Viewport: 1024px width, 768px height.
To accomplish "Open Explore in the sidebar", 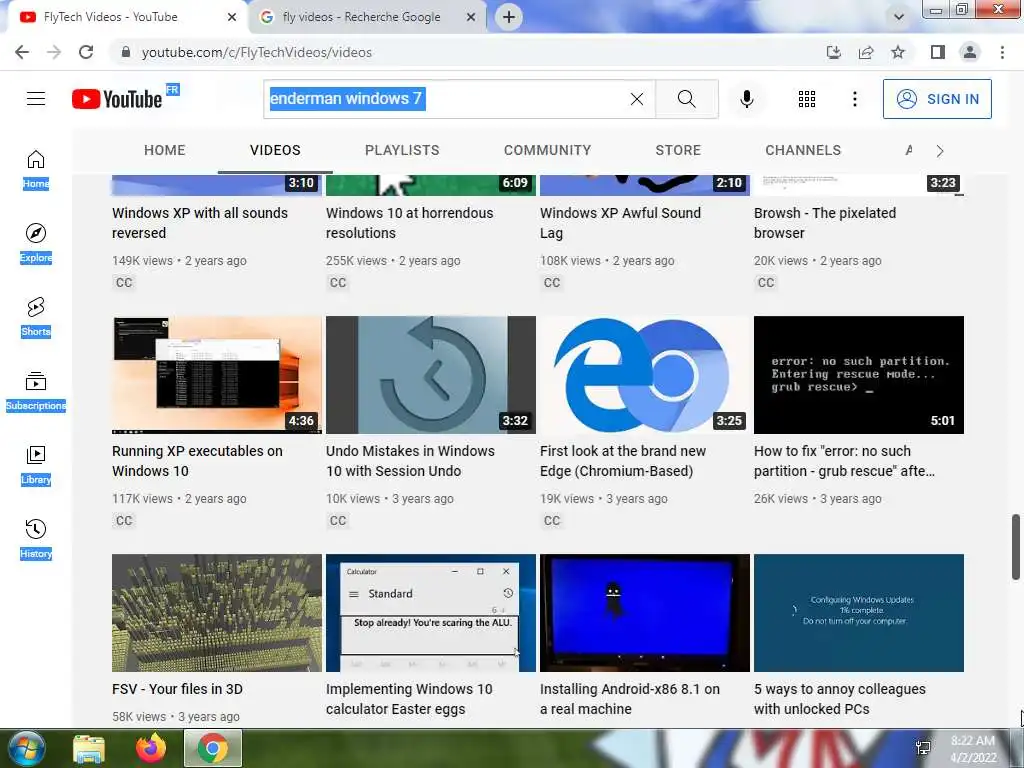I will tap(36, 244).
